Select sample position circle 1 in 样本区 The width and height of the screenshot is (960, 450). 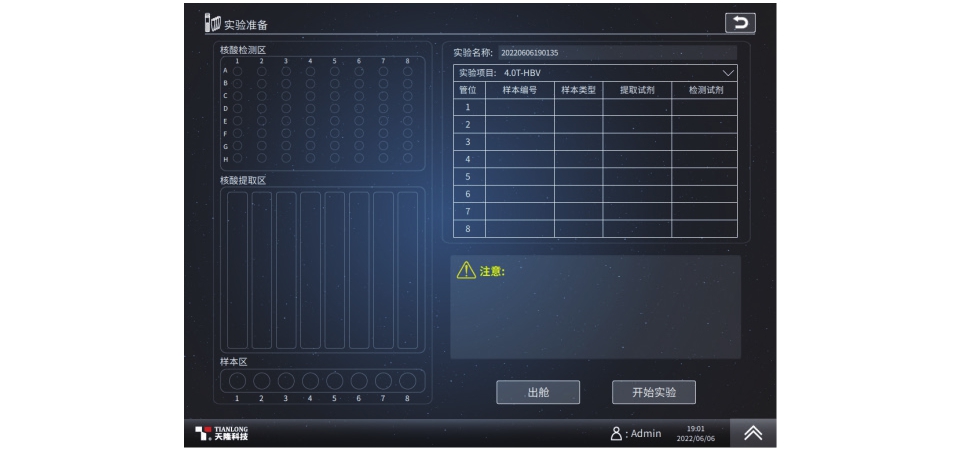[237, 380]
